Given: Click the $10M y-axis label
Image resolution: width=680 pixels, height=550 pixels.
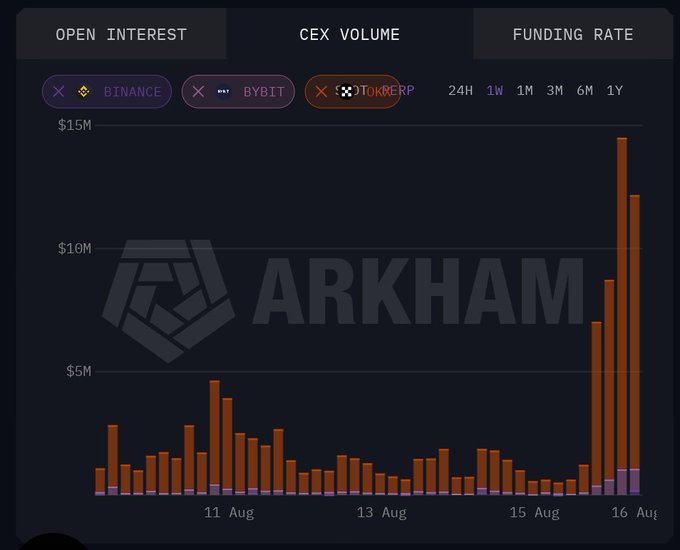Looking at the screenshot, I should point(75,249).
